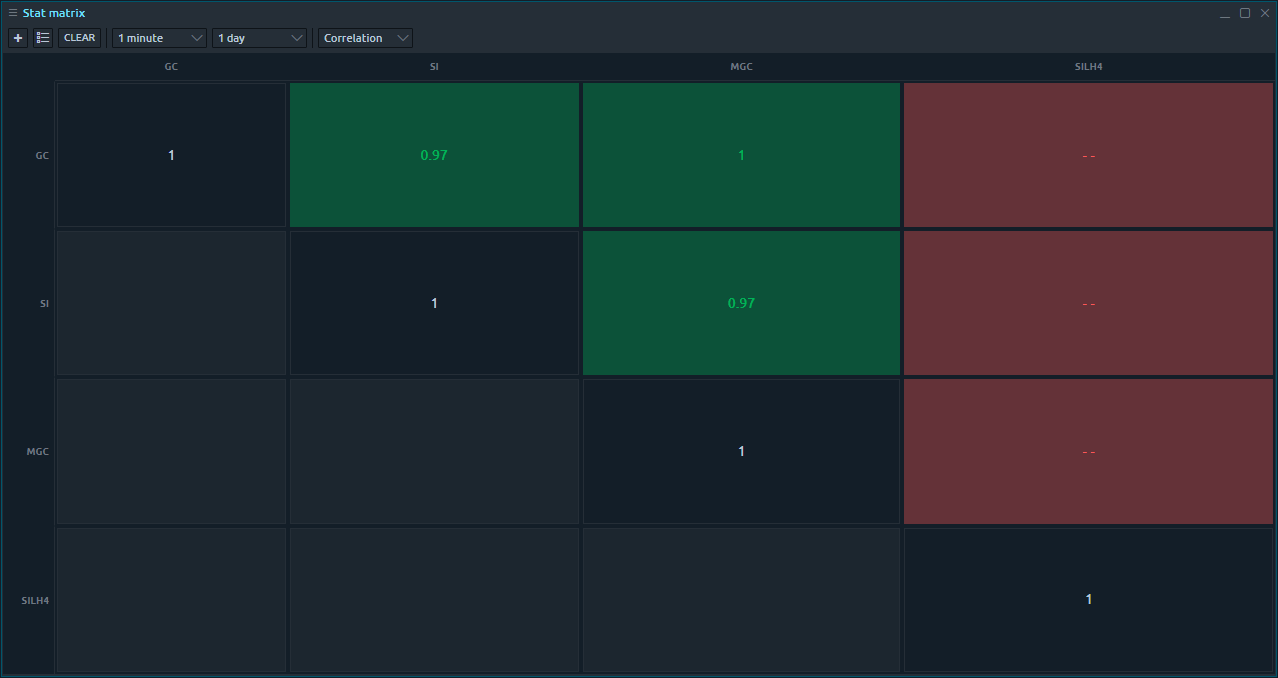Image resolution: width=1278 pixels, height=678 pixels.
Task: Click the red SI-SILH4 cell with dashes
Action: coord(1088,302)
